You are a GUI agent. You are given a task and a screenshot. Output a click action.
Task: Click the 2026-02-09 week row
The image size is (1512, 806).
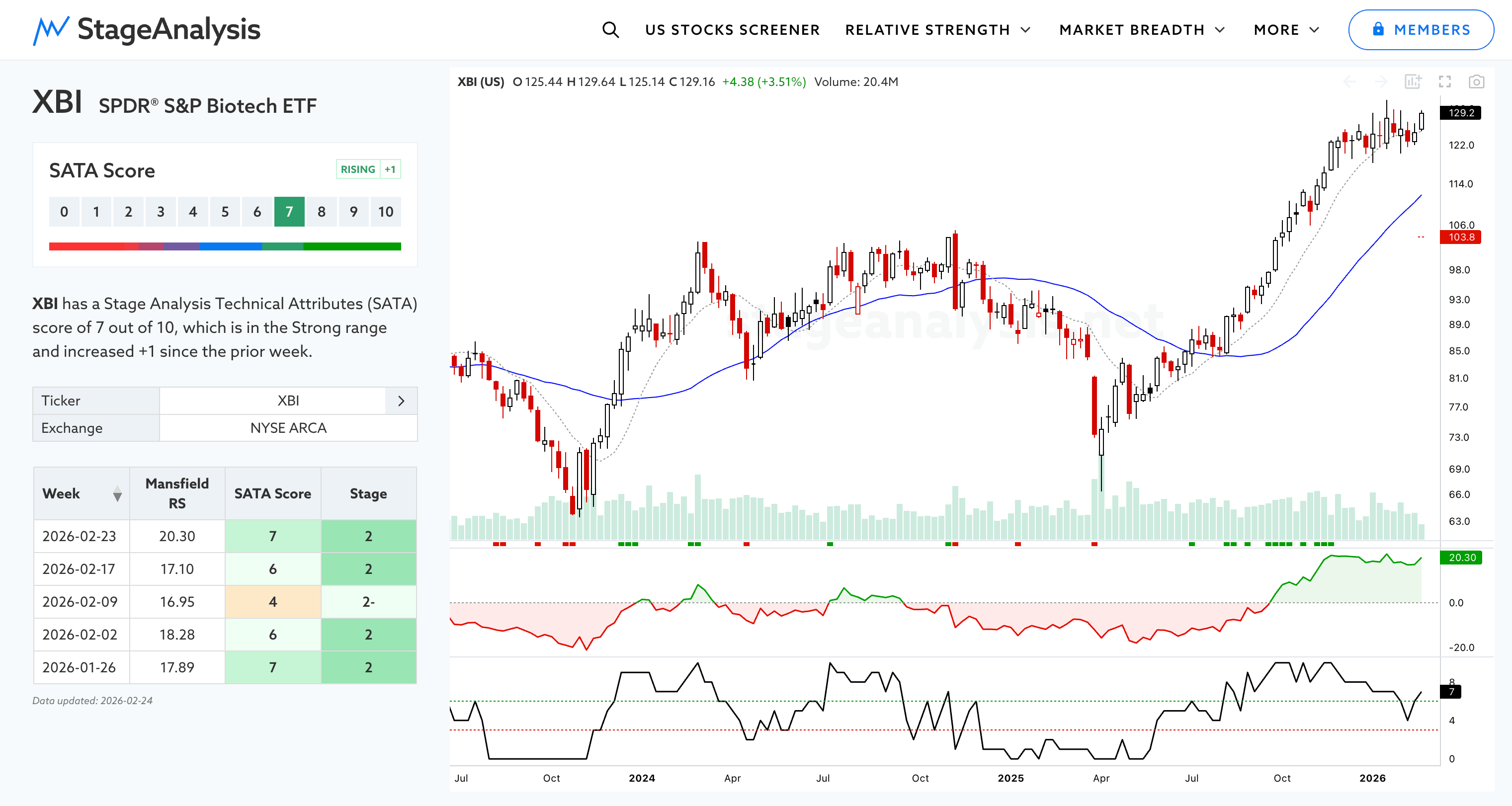coord(80,602)
